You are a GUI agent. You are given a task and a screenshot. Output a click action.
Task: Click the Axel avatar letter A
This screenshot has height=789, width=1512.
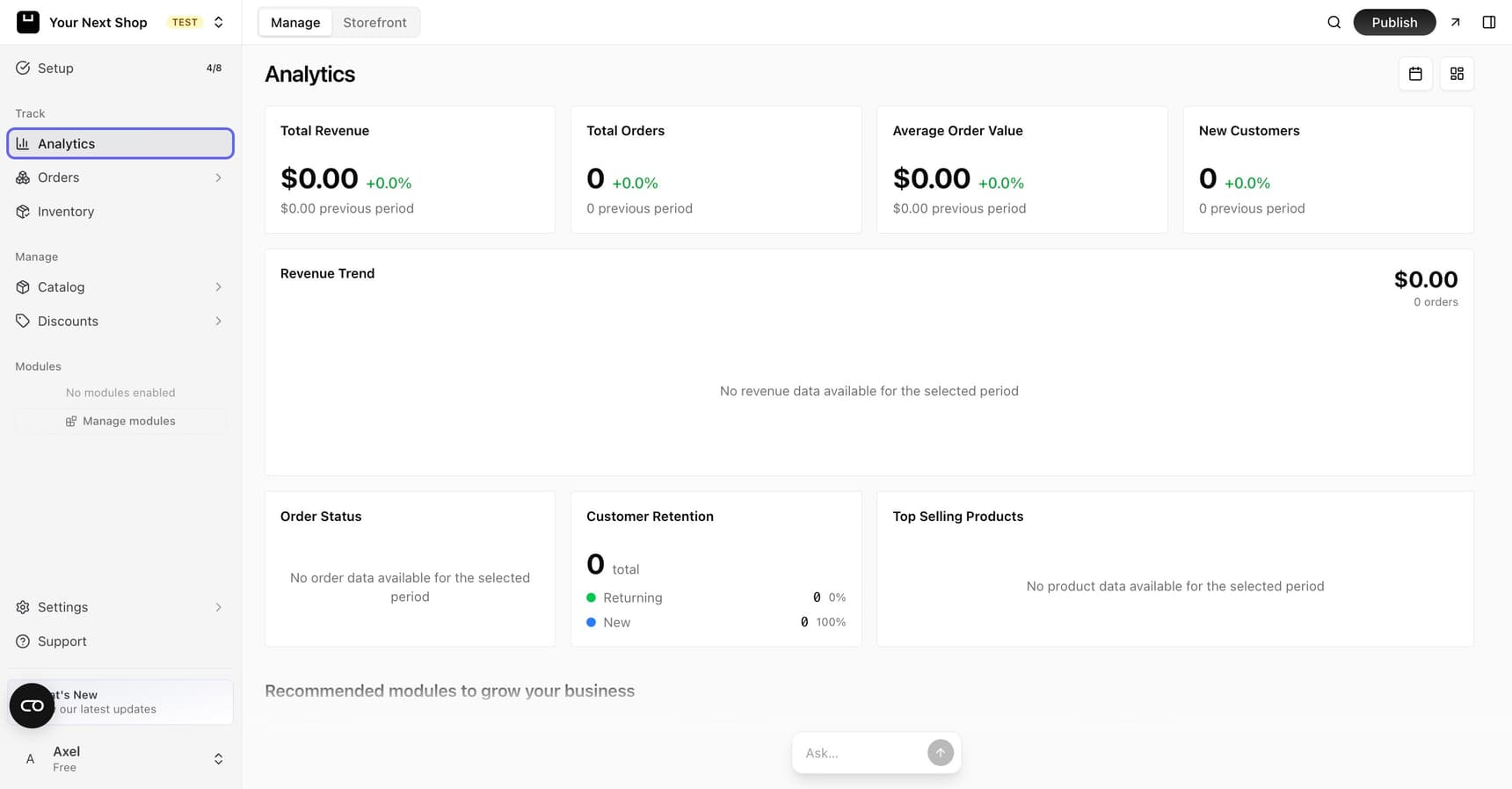(30, 759)
